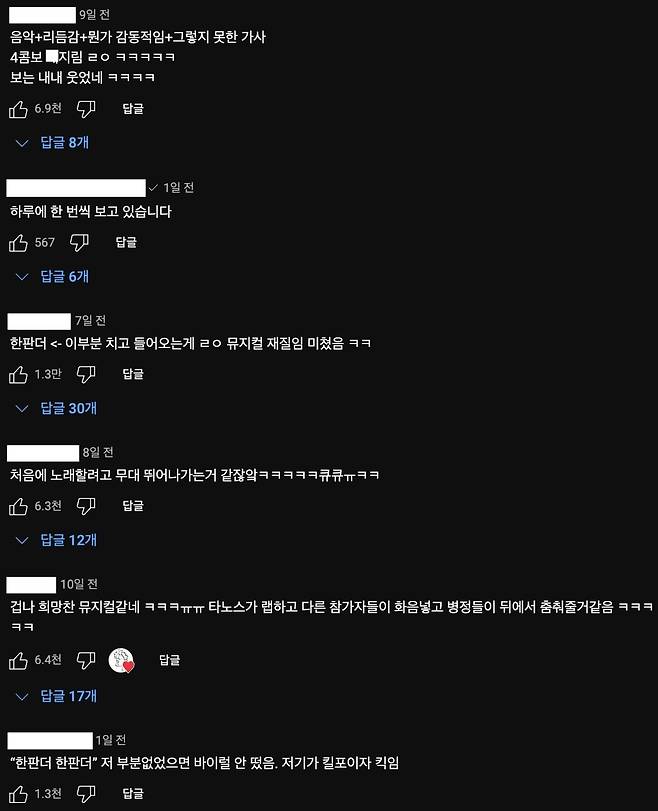Dislike the comment with 6.9천 likes
Screen dimensions: 658x811
(x=86, y=109)
